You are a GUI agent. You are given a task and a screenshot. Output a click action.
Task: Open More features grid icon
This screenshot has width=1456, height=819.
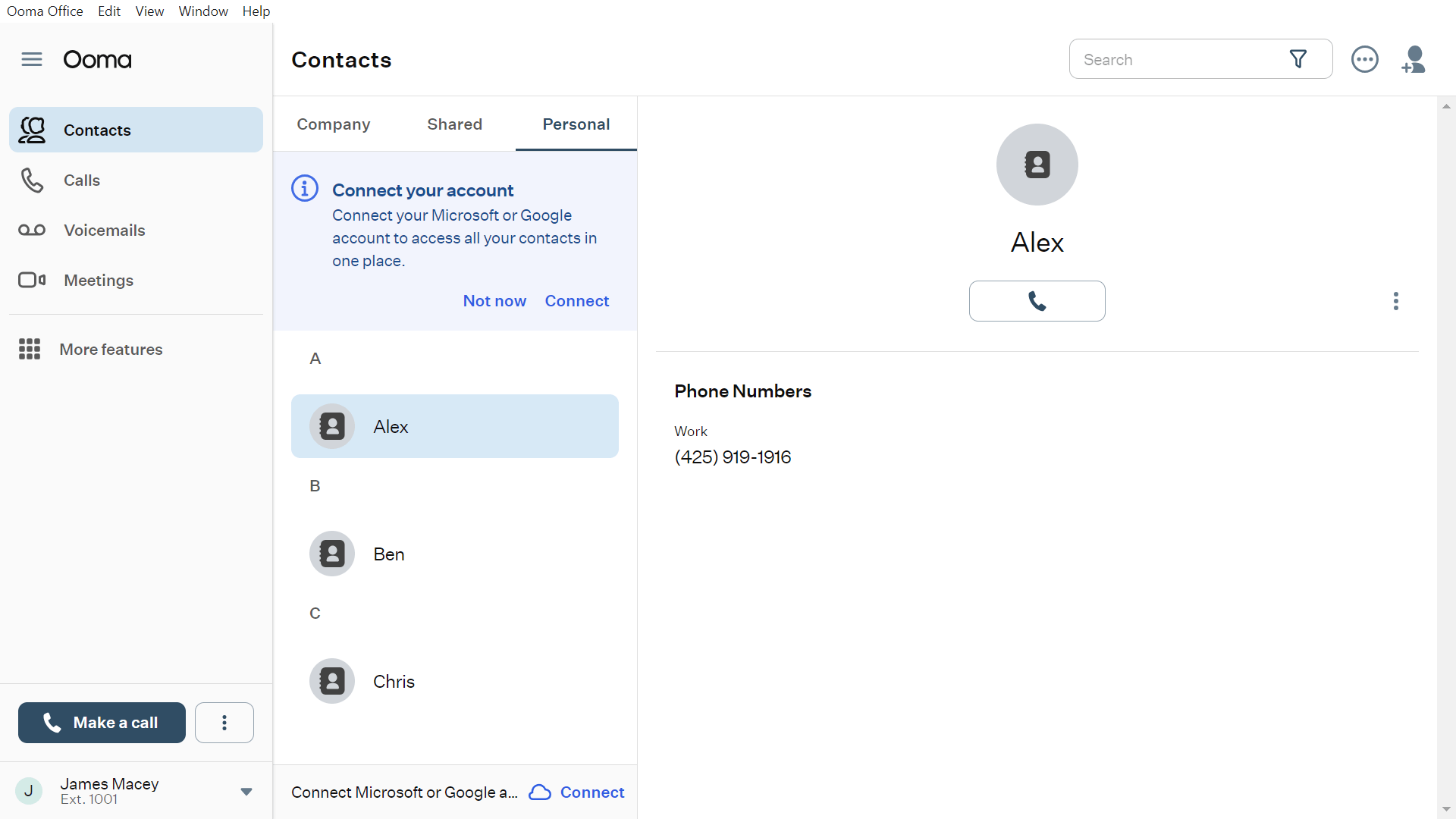click(29, 349)
